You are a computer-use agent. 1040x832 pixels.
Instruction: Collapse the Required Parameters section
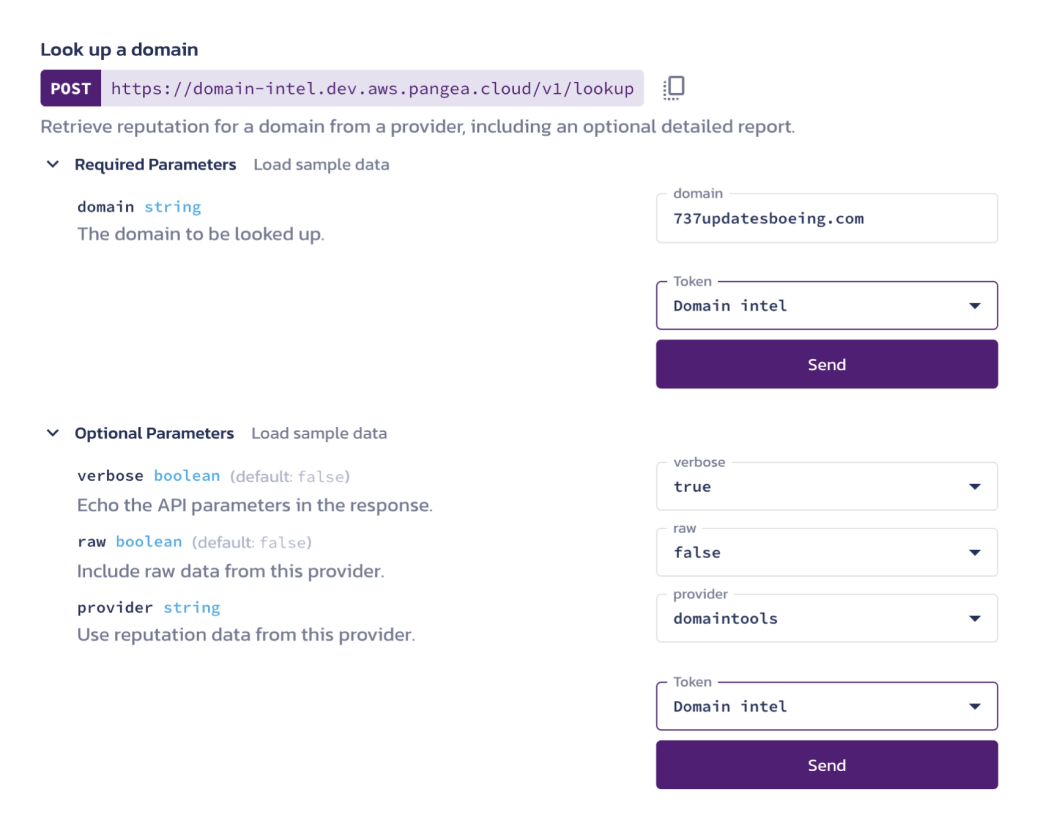(x=53, y=164)
